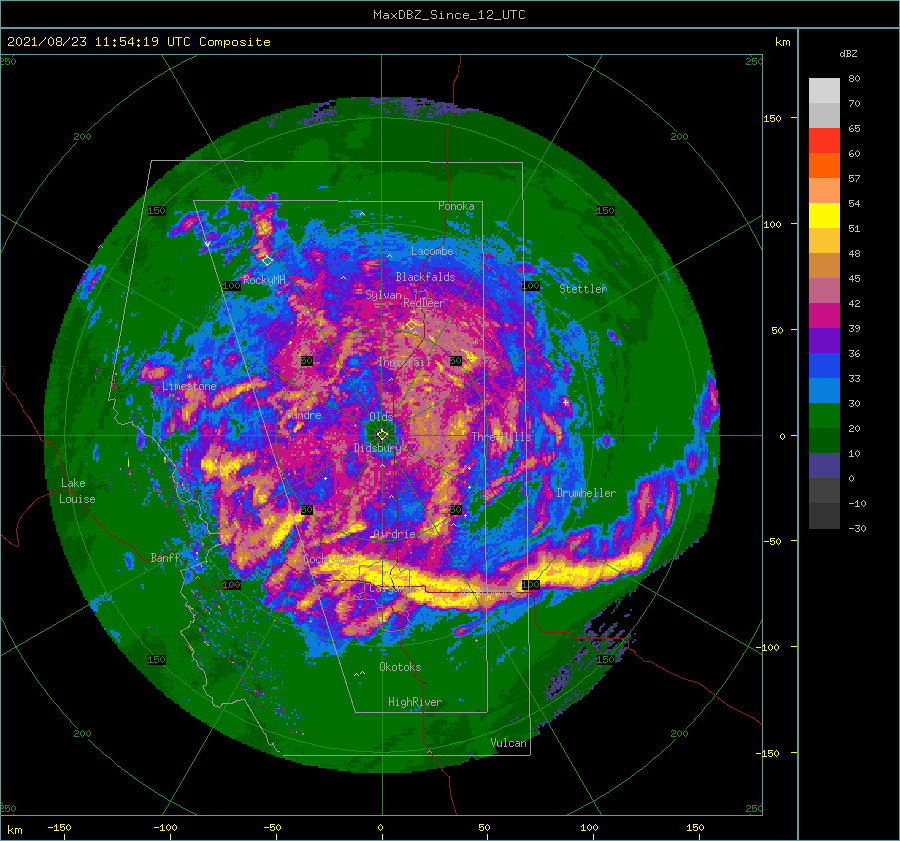The image size is (900, 841).
Task: Click the Vulcan label
Action: coord(509,743)
